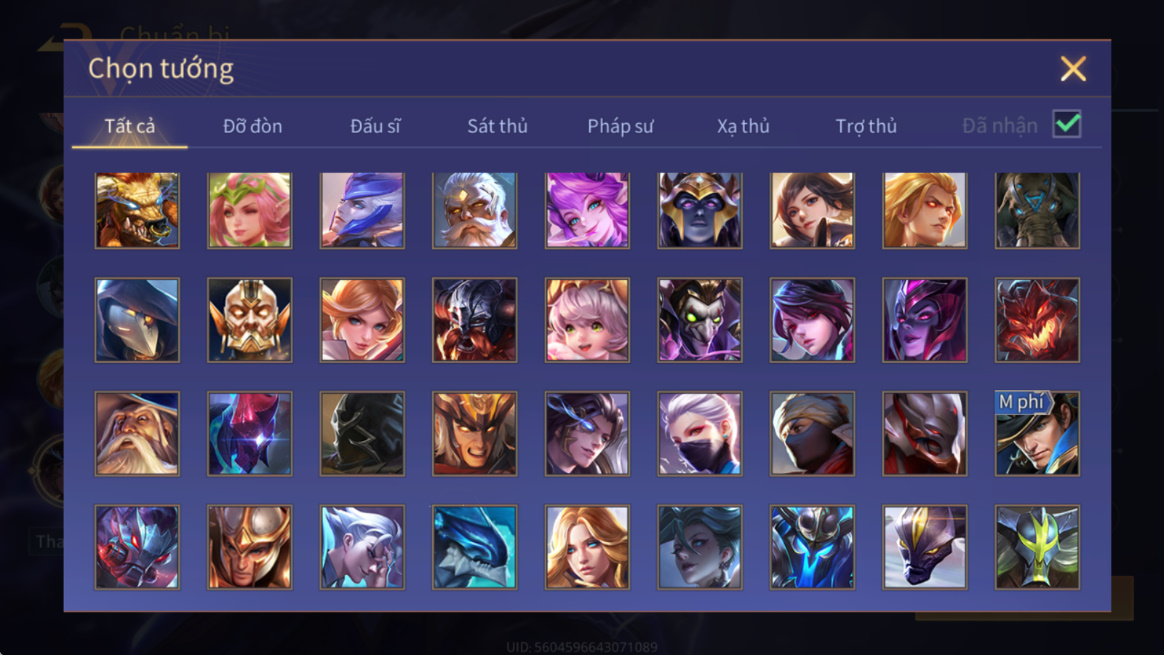Select the masked silver-haired ninja girl

[699, 434]
